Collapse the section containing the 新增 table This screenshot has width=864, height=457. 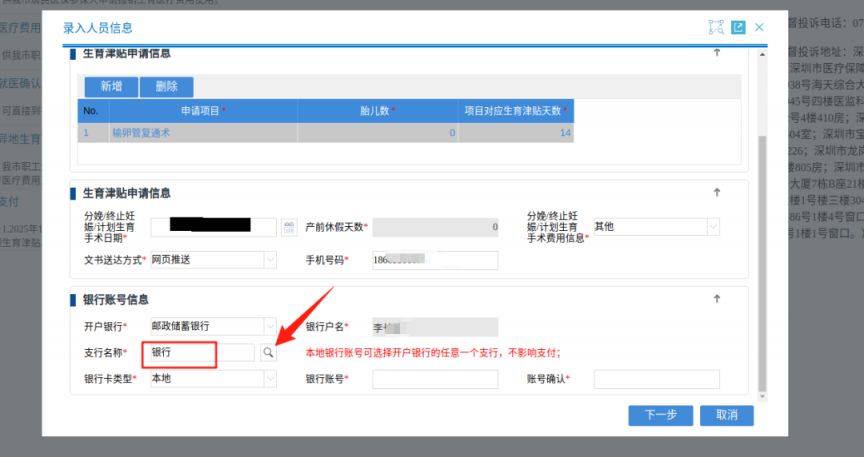click(x=716, y=53)
